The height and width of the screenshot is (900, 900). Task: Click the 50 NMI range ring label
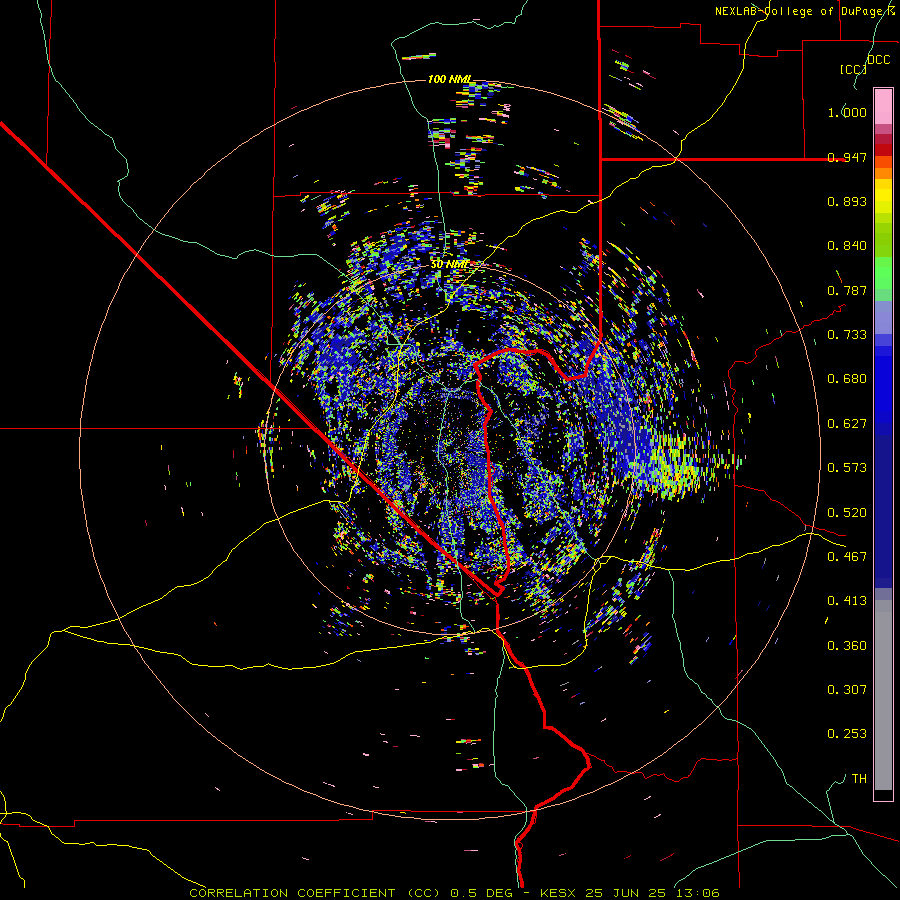point(449,265)
